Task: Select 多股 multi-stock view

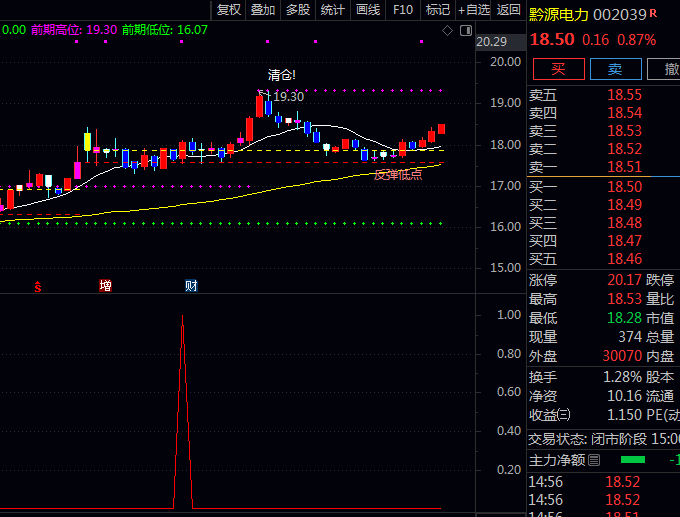Action: coord(298,10)
